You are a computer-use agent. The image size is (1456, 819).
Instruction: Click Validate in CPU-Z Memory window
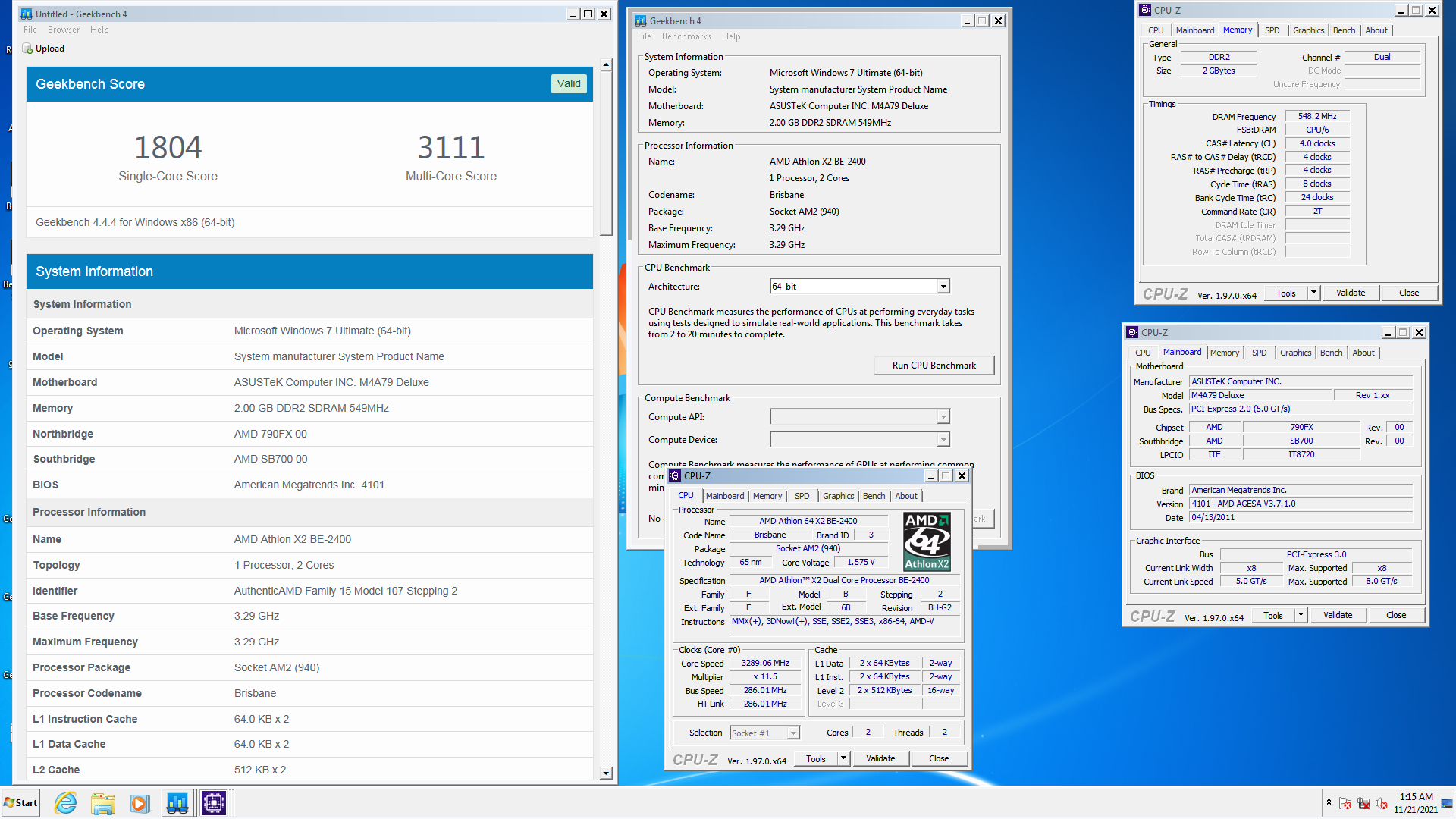(x=1351, y=293)
